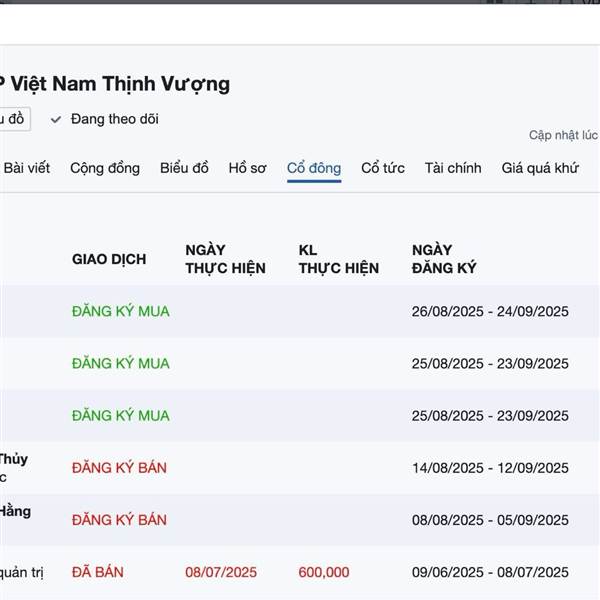The width and height of the screenshot is (600, 600).
Task: Click the GIAO DỊCH column header
Action: [x=109, y=259]
